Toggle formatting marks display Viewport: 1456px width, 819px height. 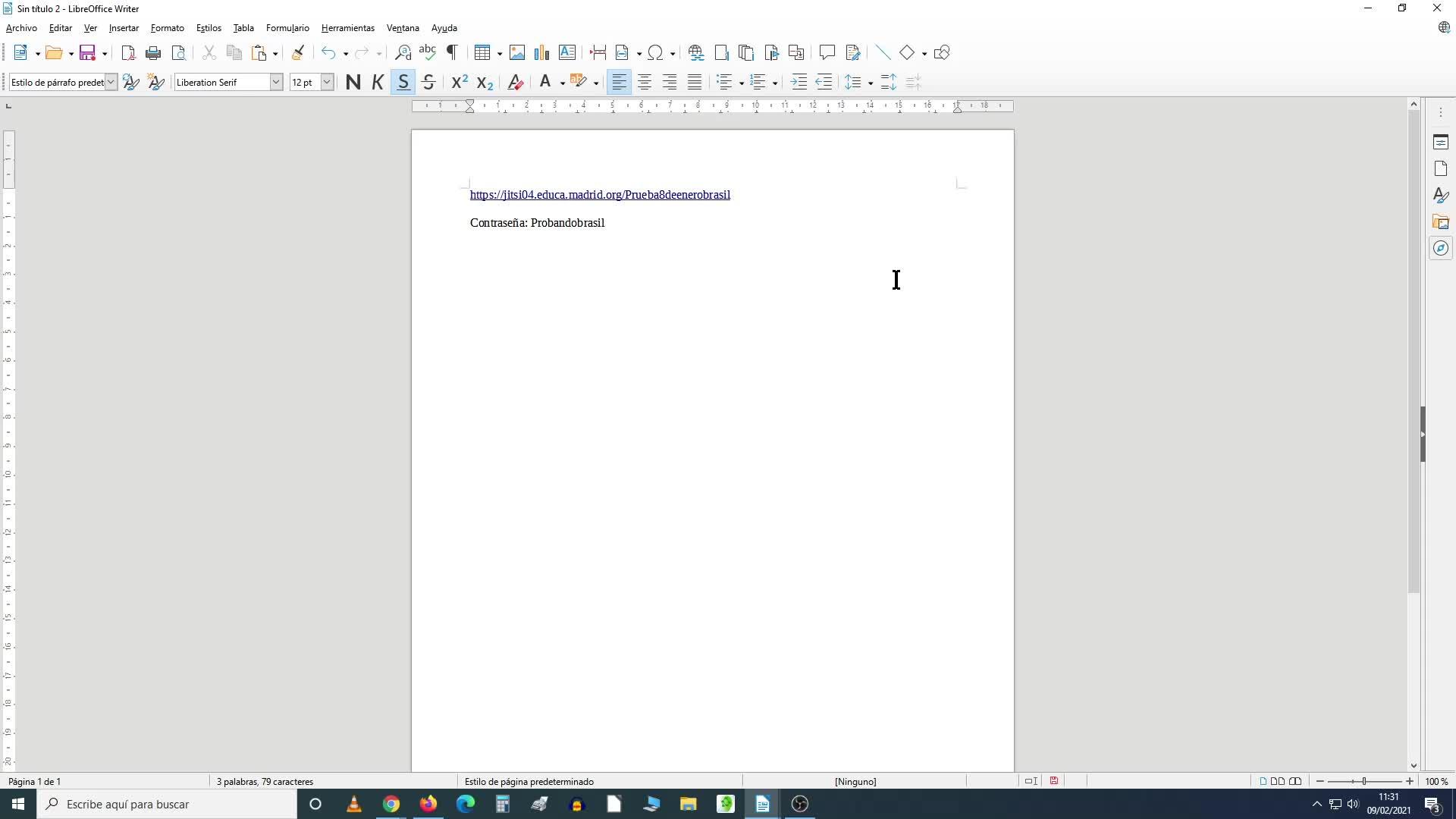coord(452,53)
